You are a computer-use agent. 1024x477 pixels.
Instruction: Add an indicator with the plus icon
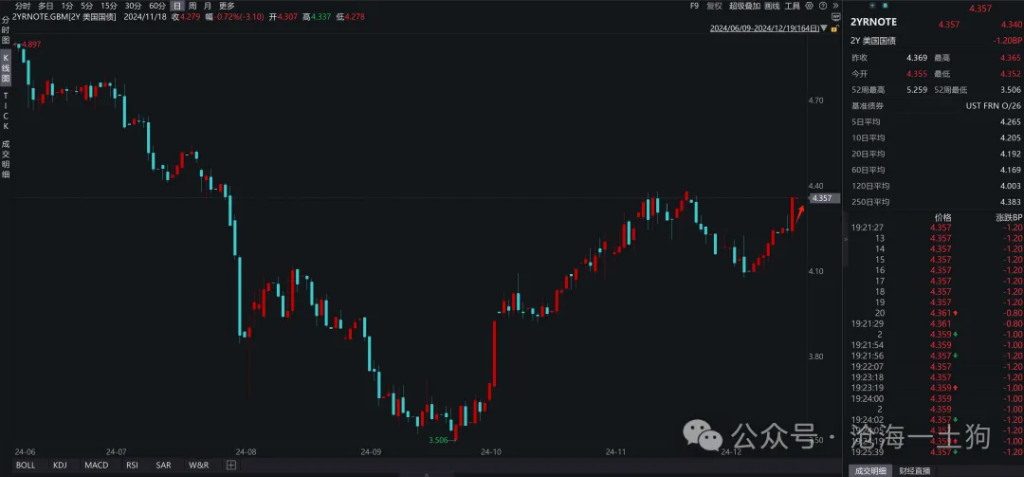tap(231, 465)
